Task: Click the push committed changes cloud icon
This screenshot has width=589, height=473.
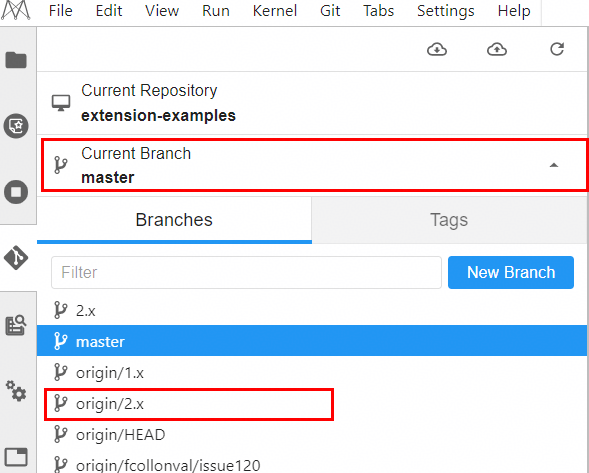Action: 497,49
